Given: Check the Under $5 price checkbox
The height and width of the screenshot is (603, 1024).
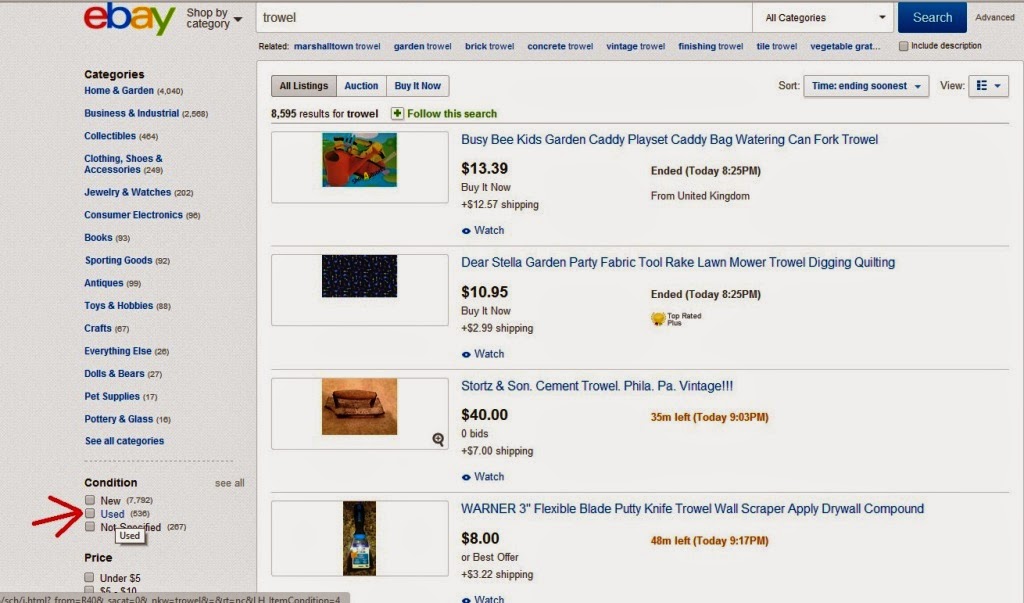Looking at the screenshot, I should [89, 578].
